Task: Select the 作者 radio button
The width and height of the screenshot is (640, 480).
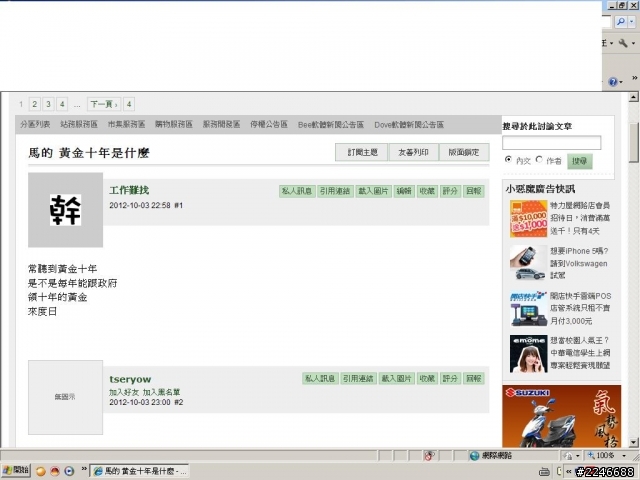Action: tap(539, 160)
